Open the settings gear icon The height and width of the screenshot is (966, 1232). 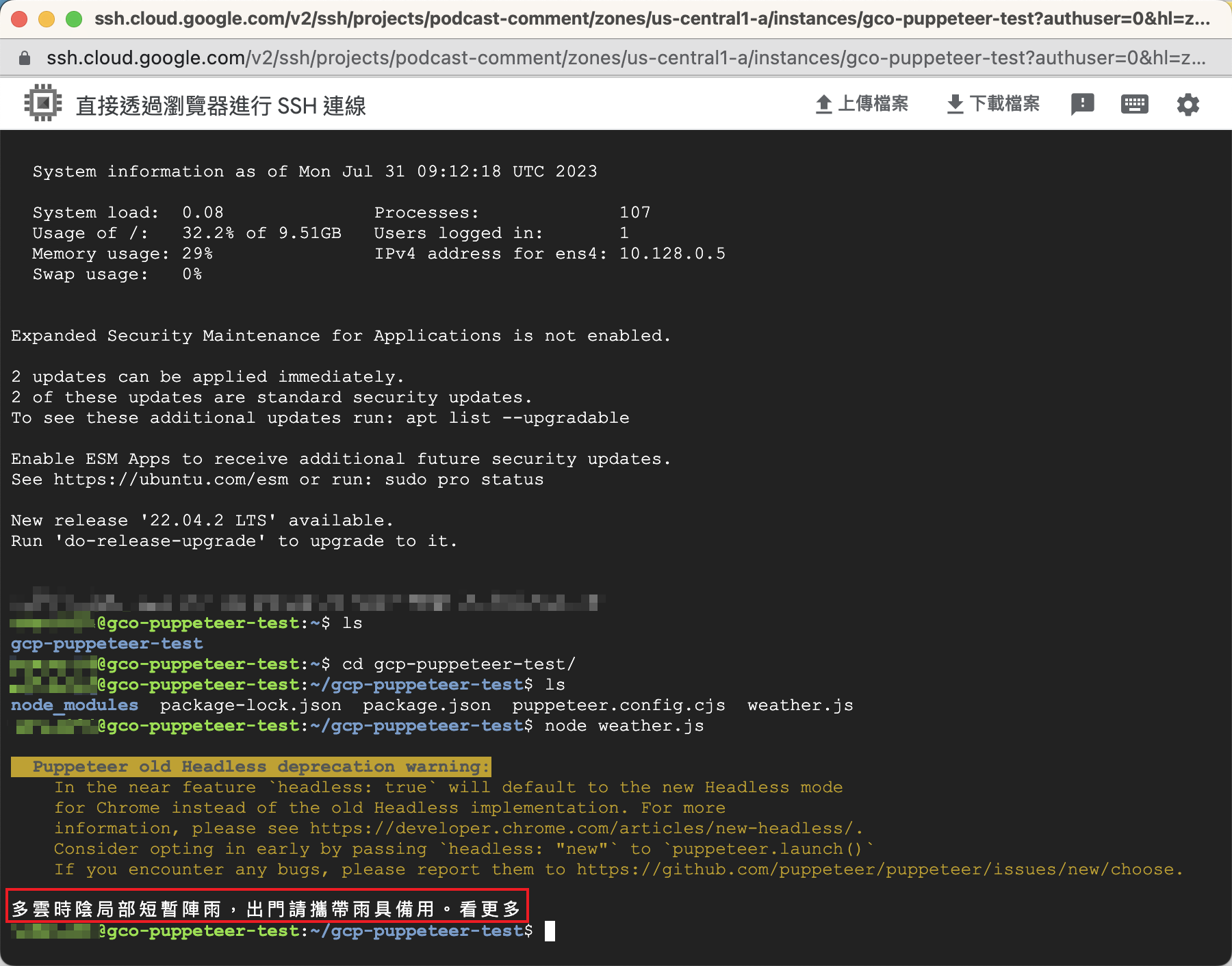coord(1188,105)
